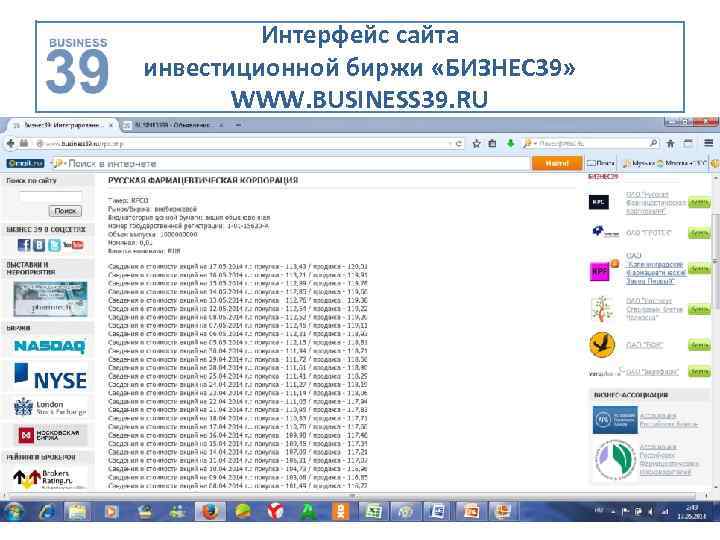Click the Почта item in the Mail.ru toolbar
720x540 pixels.
pyautogui.click(x=601, y=163)
